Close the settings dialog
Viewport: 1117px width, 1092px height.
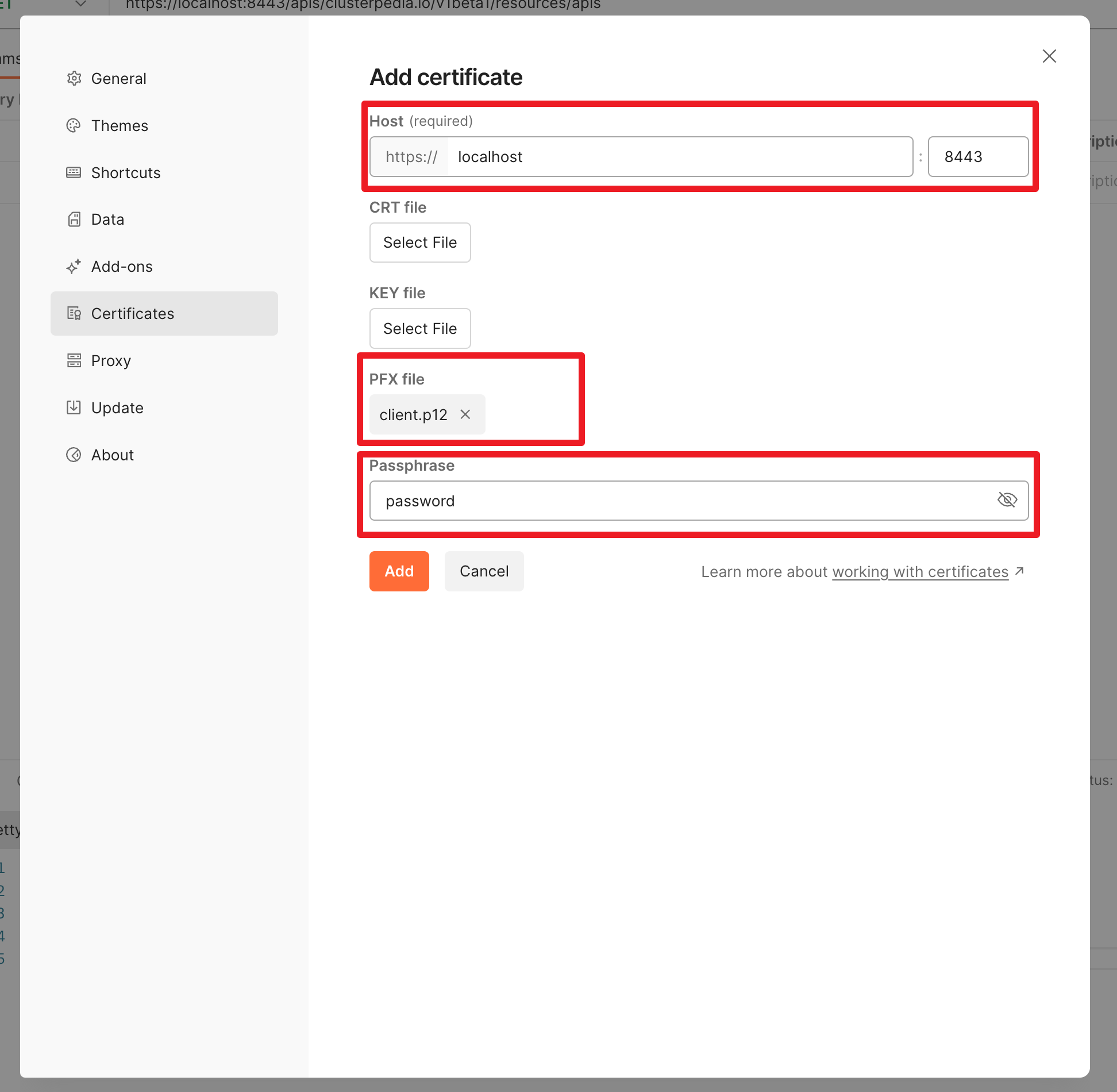(1049, 56)
